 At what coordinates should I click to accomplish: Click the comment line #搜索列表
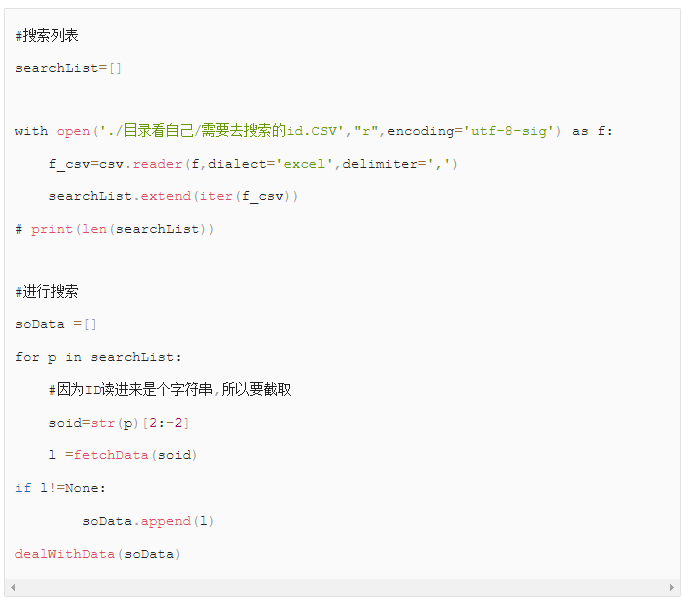tap(47, 35)
